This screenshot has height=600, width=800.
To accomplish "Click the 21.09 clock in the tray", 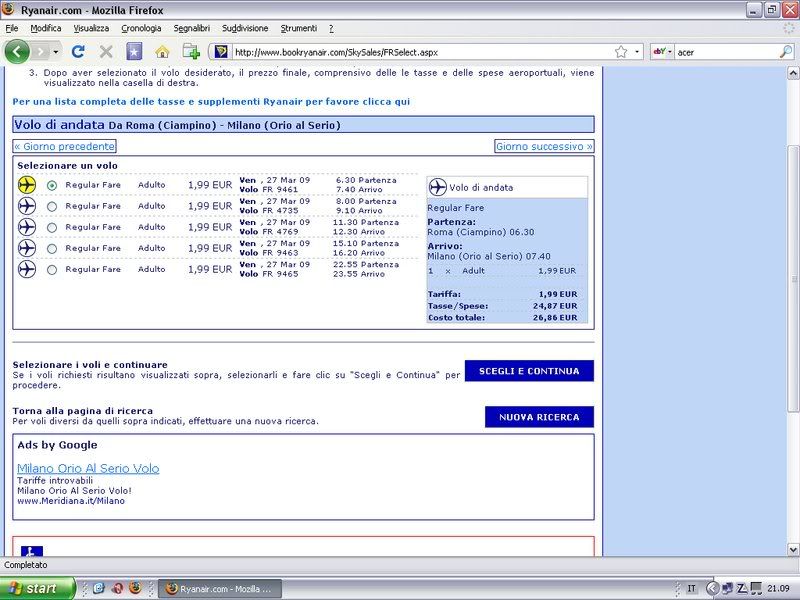I will tap(778, 588).
